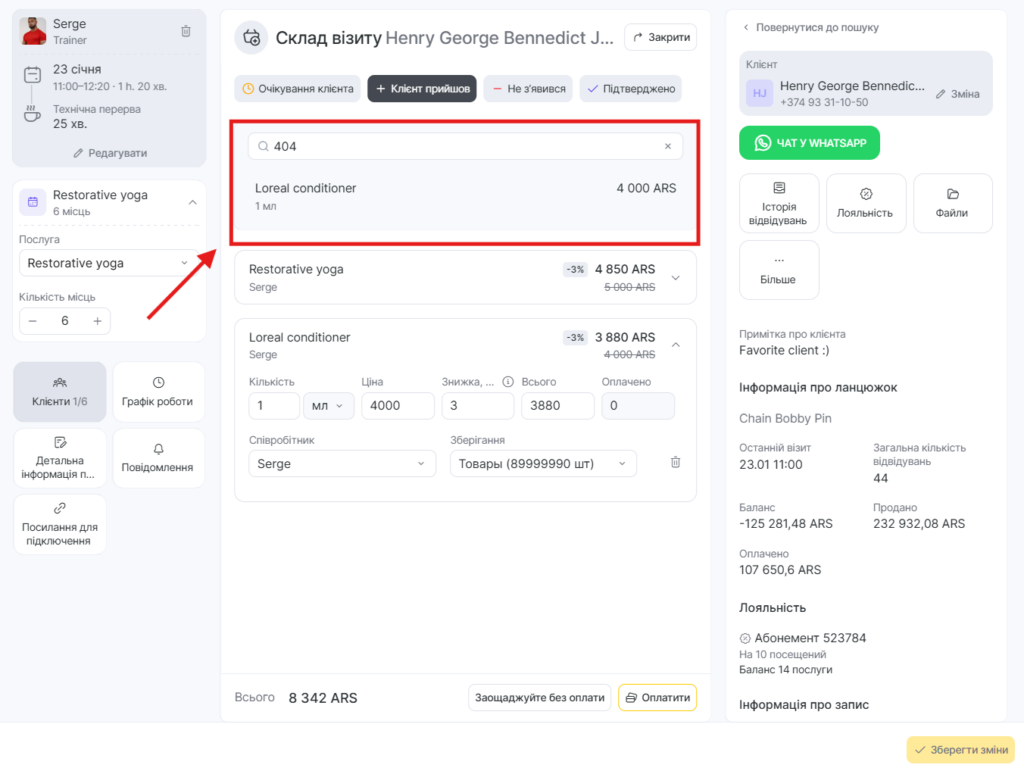This screenshot has width=1024, height=774.
Task: Open the work schedule clock tile
Action: (x=158, y=391)
